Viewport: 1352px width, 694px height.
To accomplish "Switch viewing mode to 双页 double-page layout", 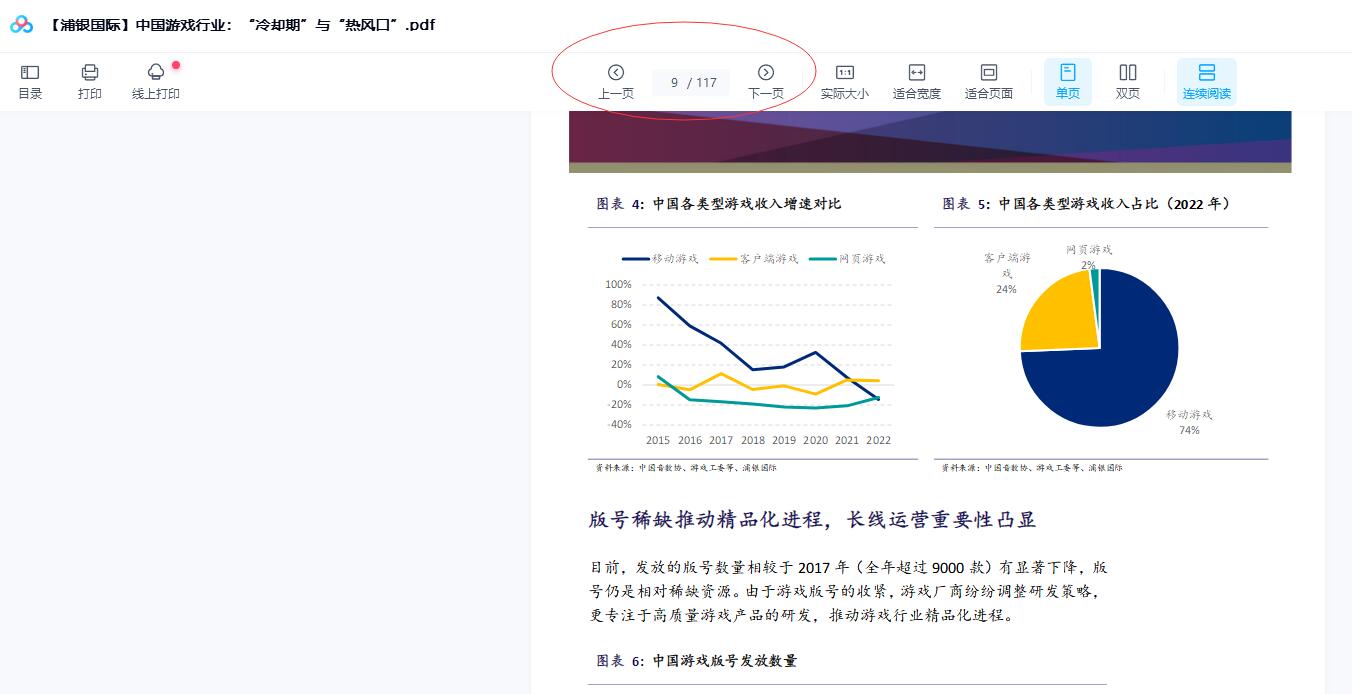I will point(1127,80).
